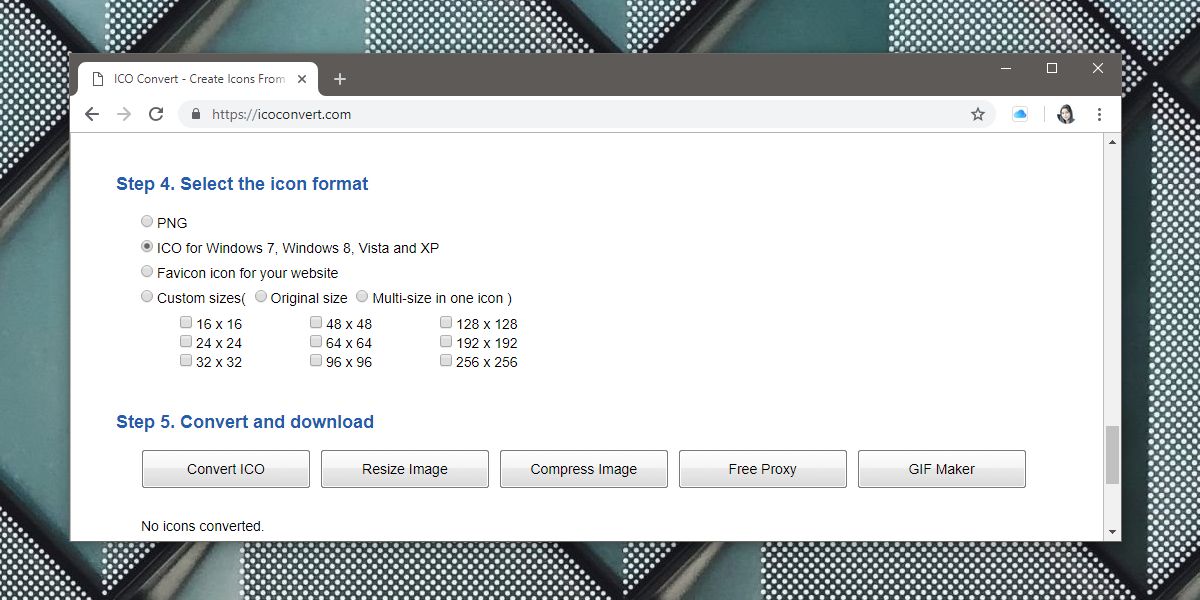Select Multi-size in one icon
This screenshot has height=600, width=1200.
pyautogui.click(x=361, y=296)
